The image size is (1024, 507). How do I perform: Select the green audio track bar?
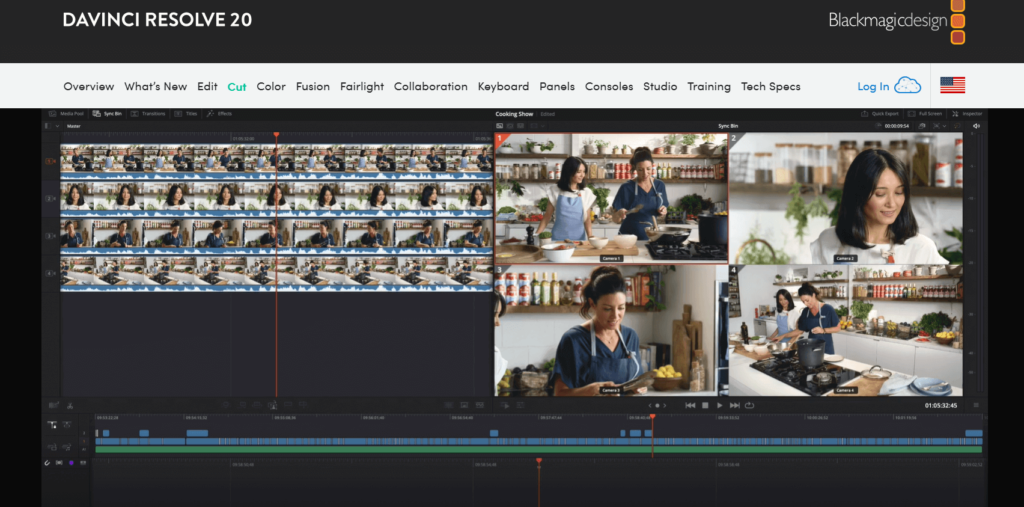tap(538, 450)
